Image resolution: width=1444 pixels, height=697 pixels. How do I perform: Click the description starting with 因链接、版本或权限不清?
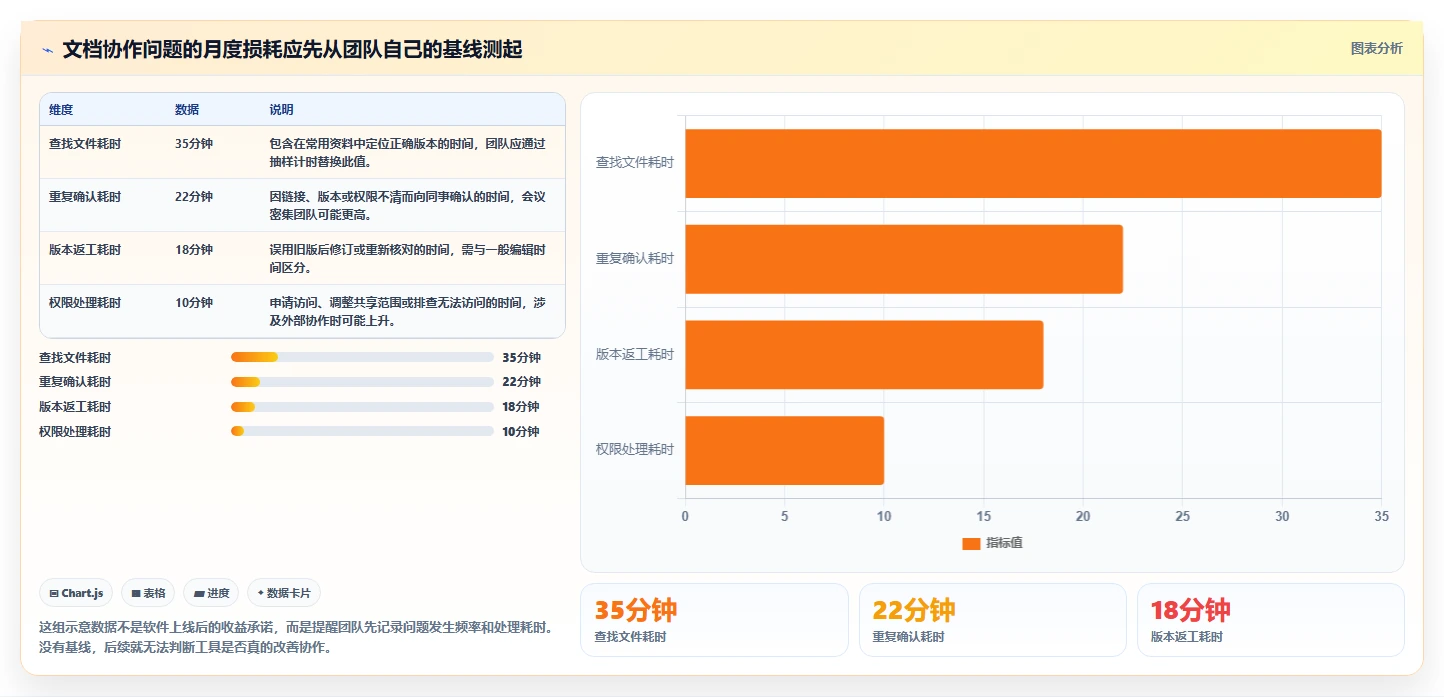click(x=408, y=206)
